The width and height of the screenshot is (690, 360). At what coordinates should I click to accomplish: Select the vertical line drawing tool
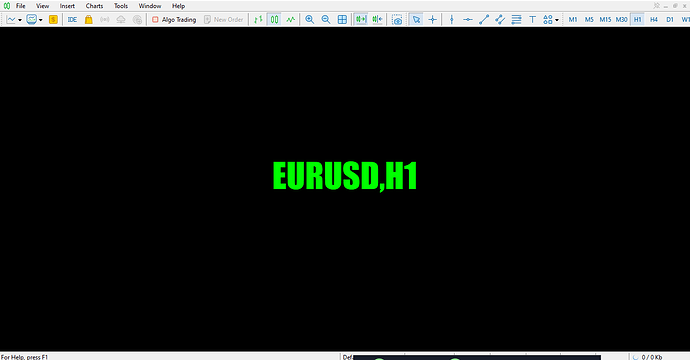451,19
